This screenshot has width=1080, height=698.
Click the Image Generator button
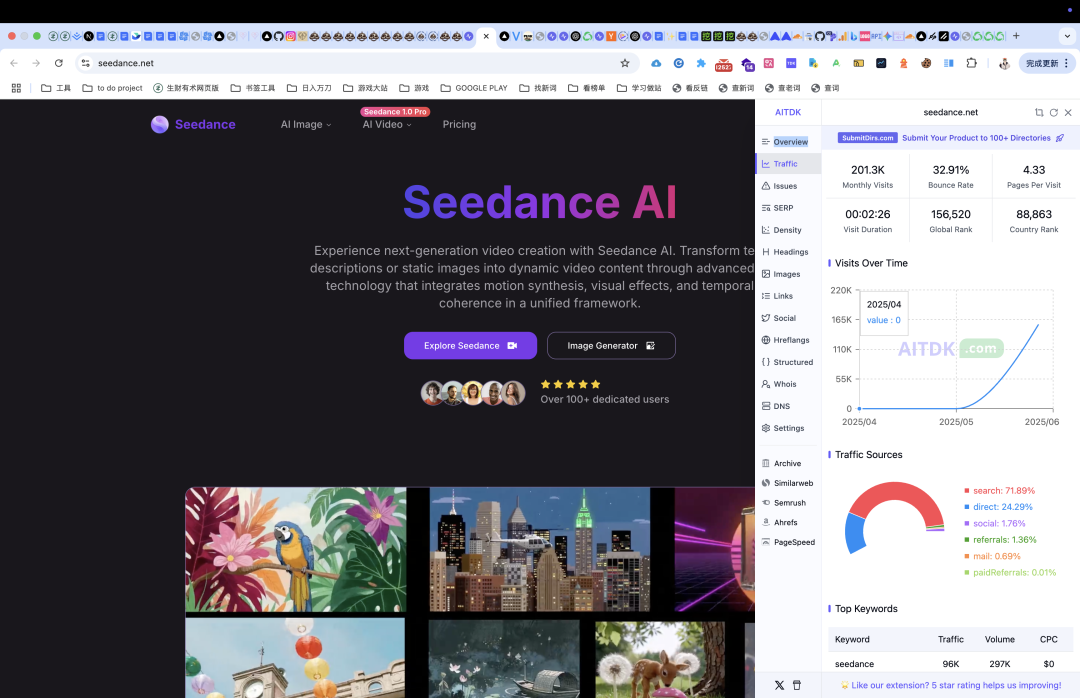[x=611, y=346]
